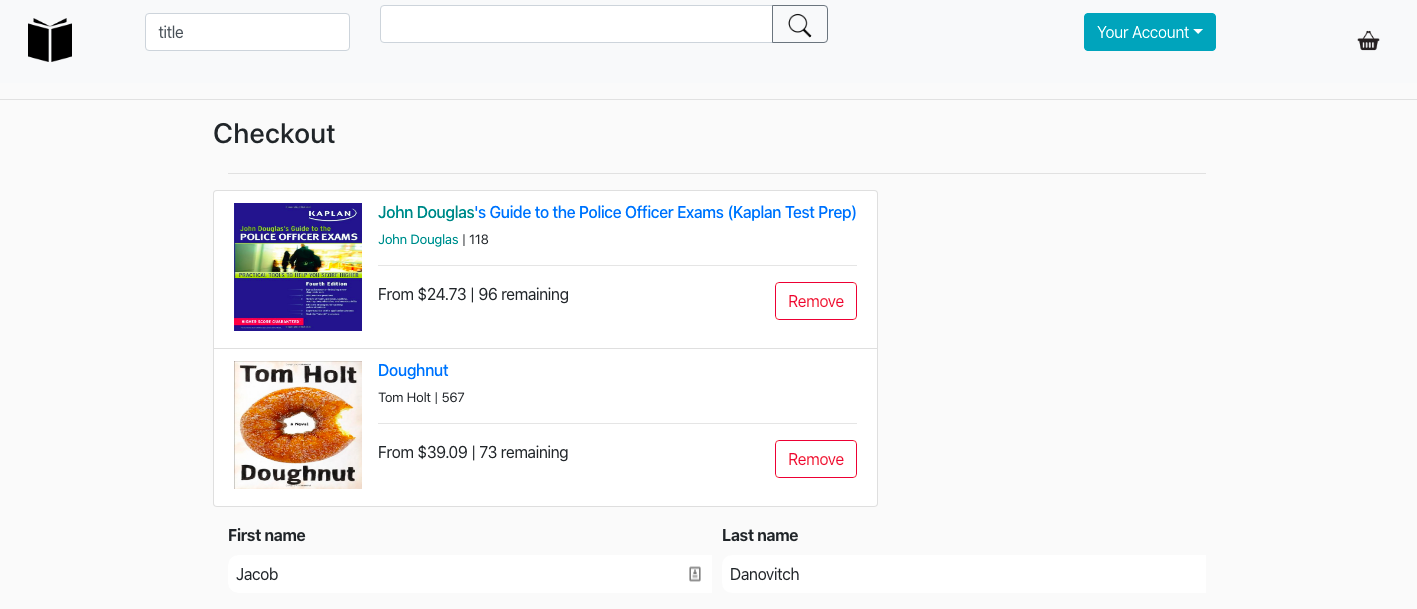Remove Doughnut from the checkout
Image resolution: width=1417 pixels, height=609 pixels.
[815, 459]
